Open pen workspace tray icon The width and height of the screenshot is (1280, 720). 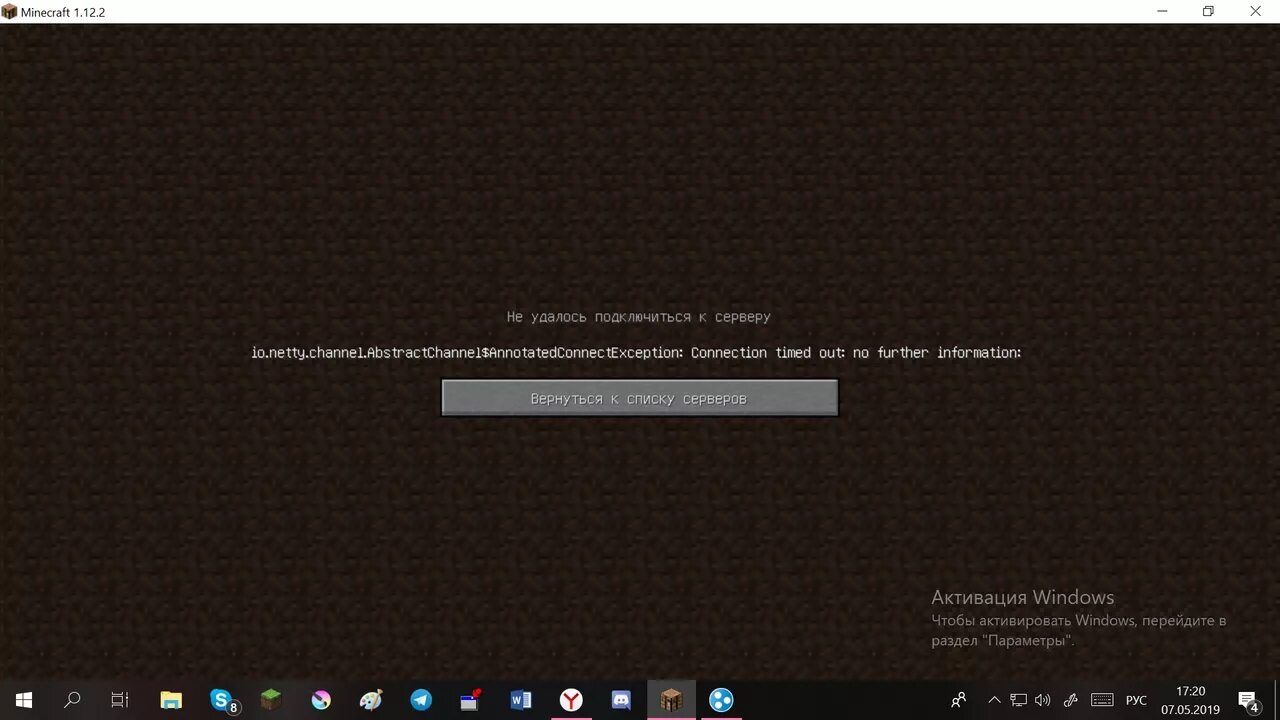tap(1070, 700)
